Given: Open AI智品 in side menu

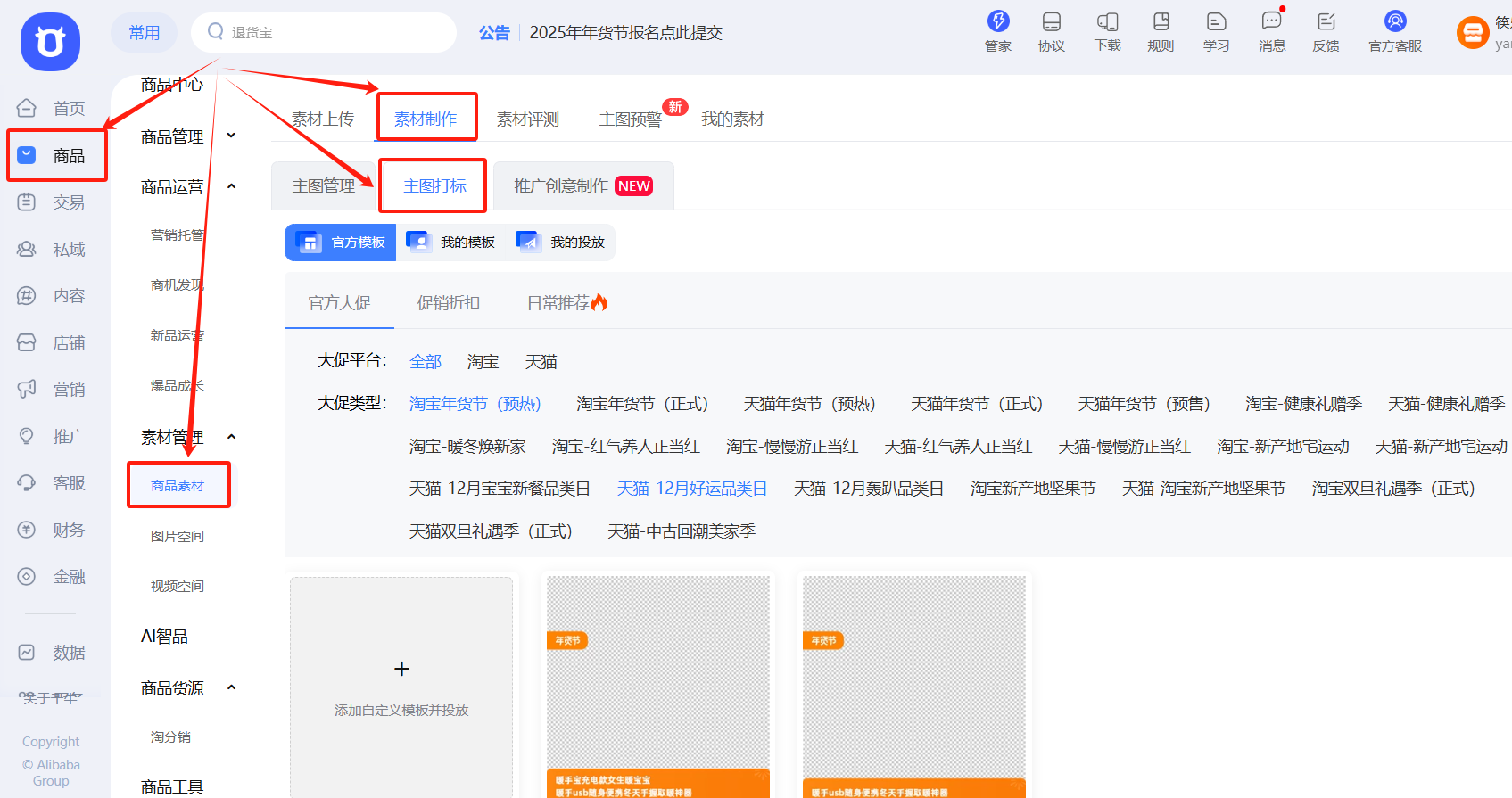Looking at the screenshot, I should [164, 637].
